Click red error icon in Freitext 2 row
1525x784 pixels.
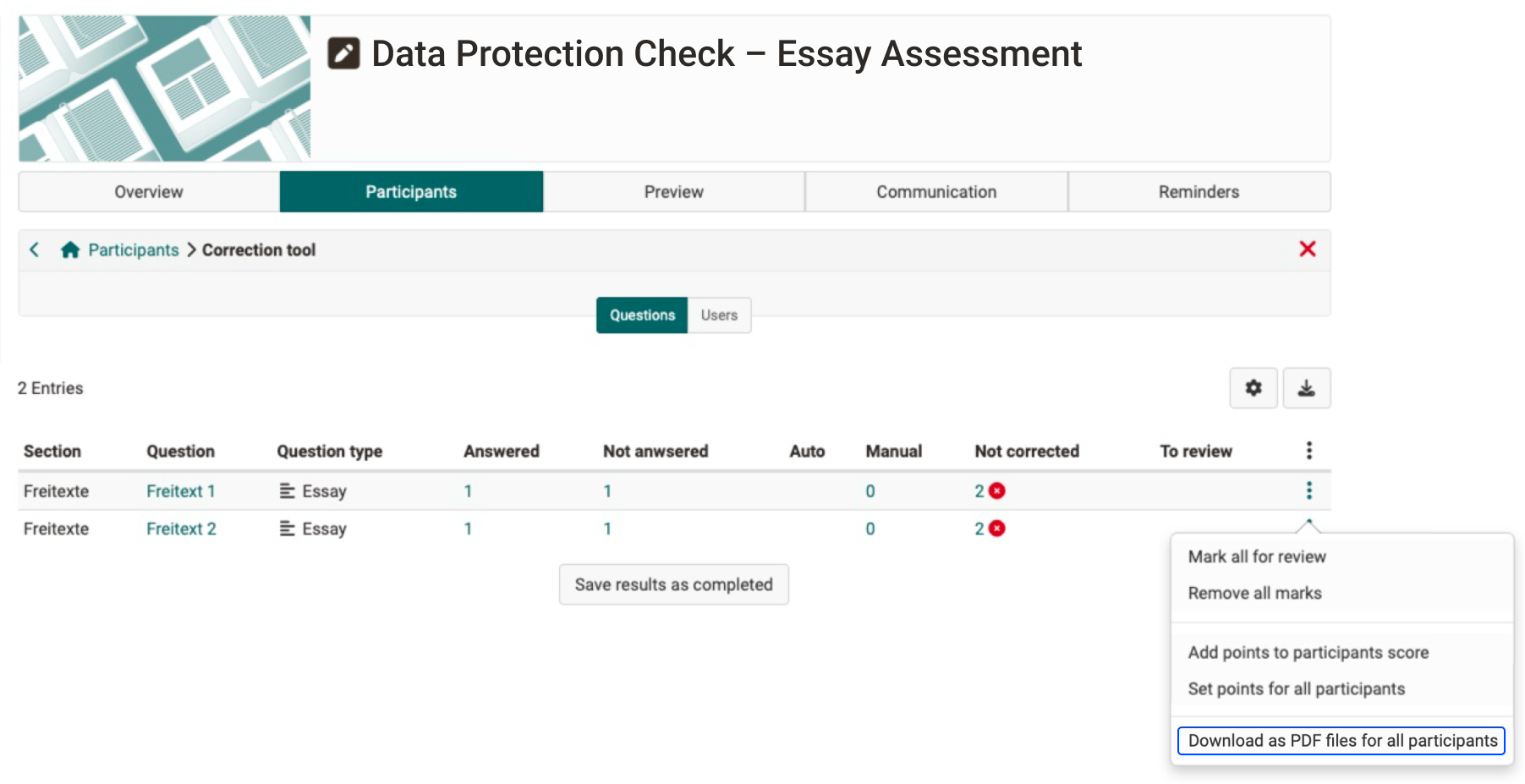coord(997,529)
